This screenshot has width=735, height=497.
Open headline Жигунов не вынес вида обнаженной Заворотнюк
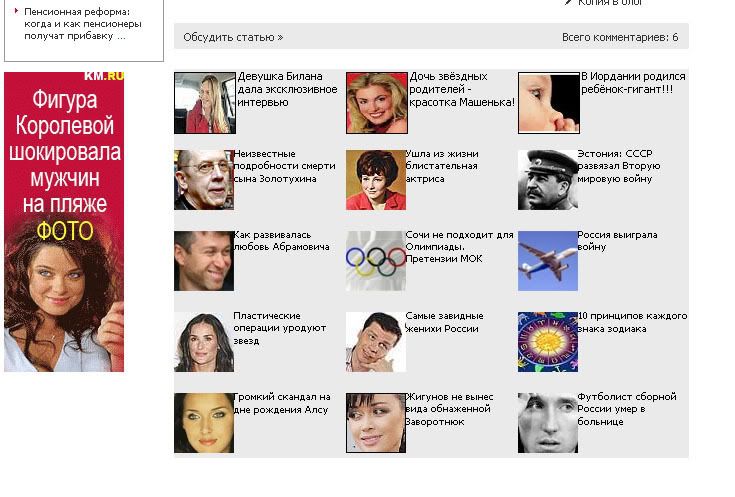[x=450, y=409]
